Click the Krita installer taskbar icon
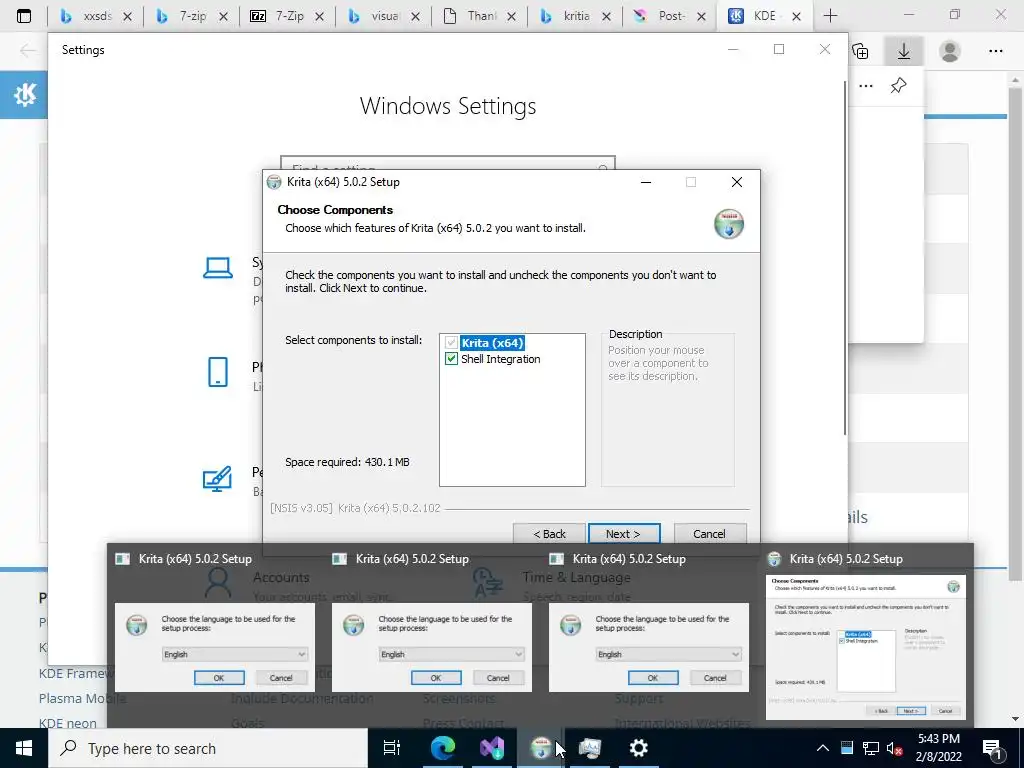The image size is (1024, 768). coord(541,748)
